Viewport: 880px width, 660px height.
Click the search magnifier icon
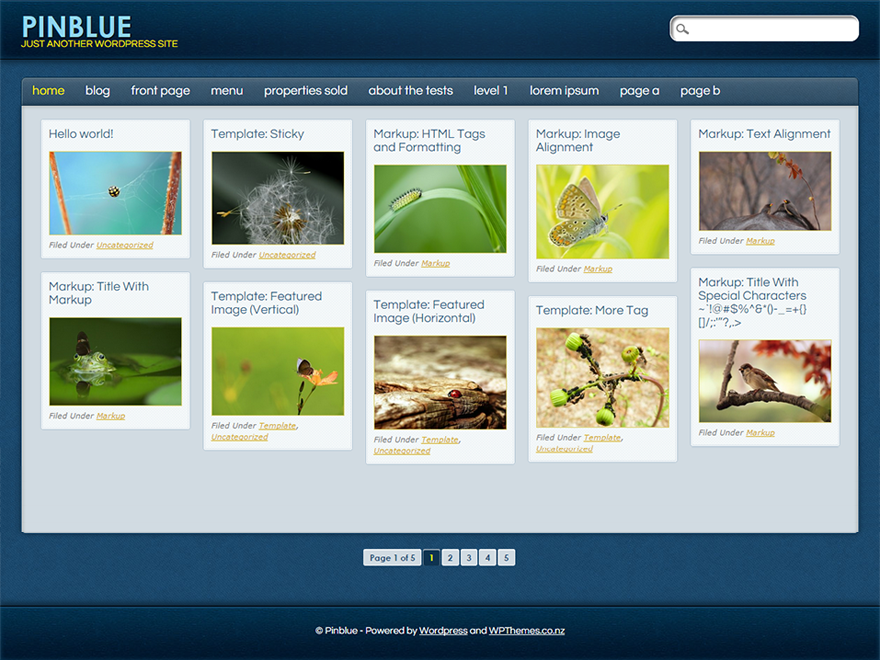tap(683, 29)
